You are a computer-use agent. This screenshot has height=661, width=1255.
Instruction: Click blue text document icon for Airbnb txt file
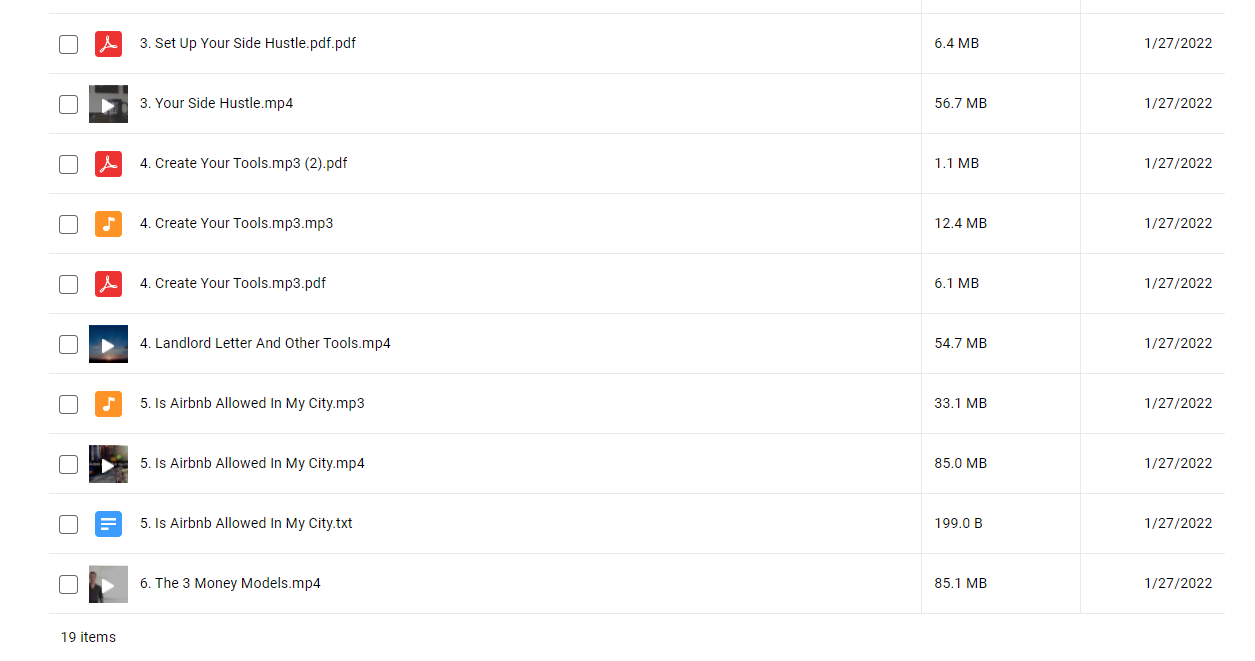[x=108, y=524]
